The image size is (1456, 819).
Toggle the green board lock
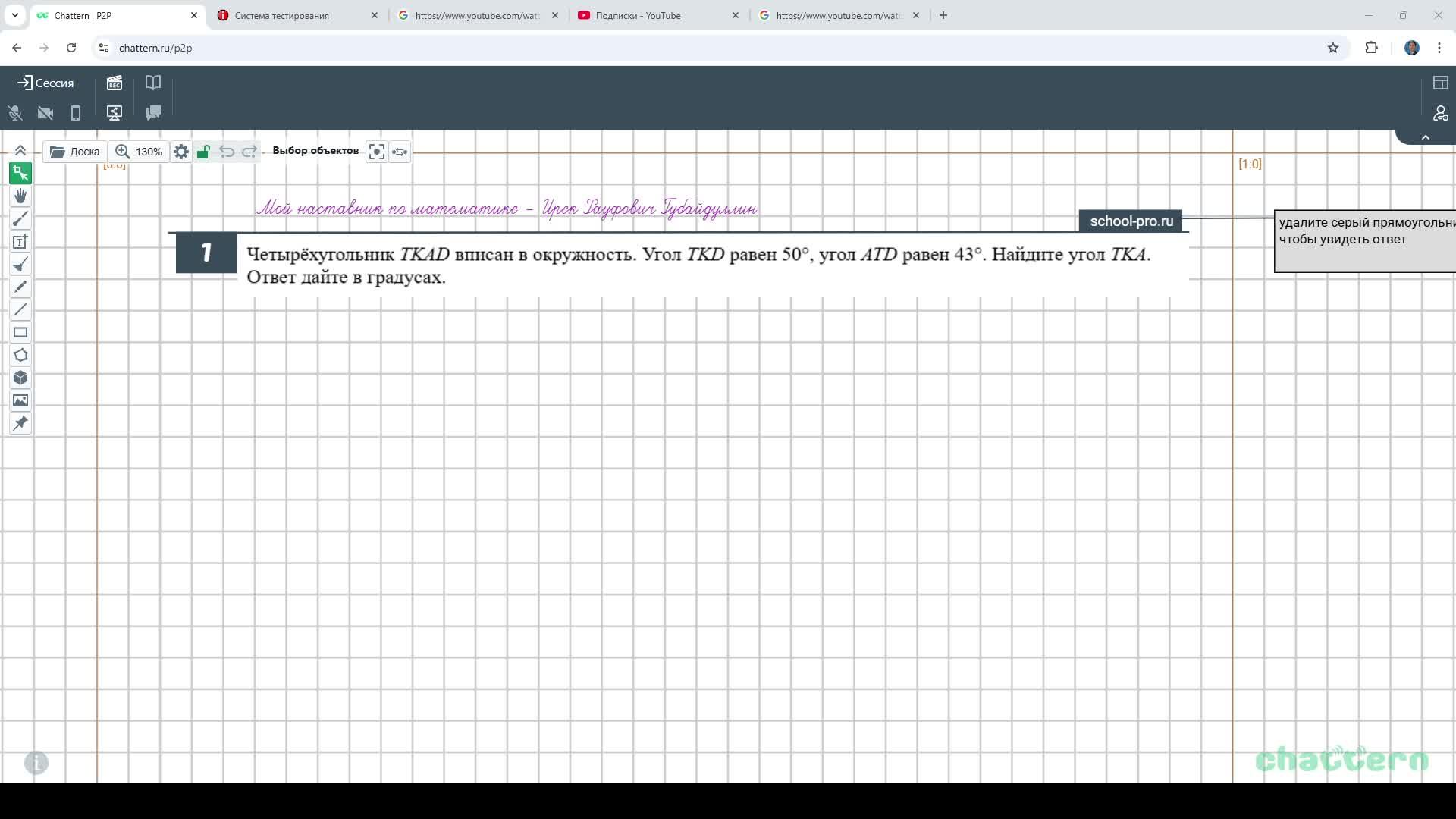point(203,152)
